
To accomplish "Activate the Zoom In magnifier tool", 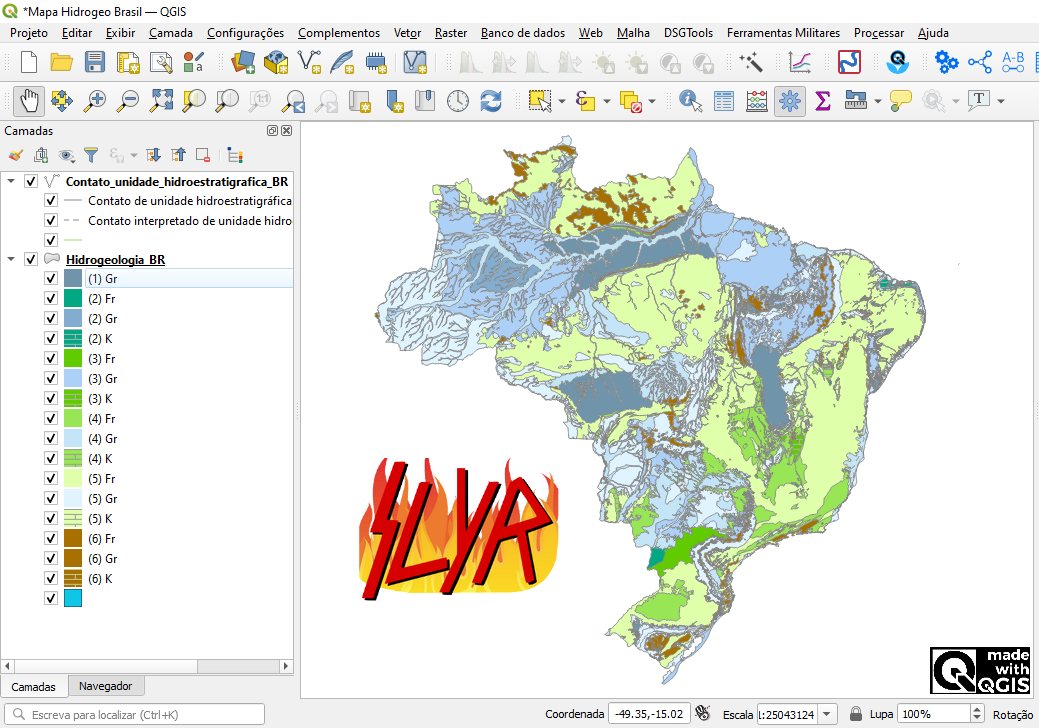I will pos(95,101).
